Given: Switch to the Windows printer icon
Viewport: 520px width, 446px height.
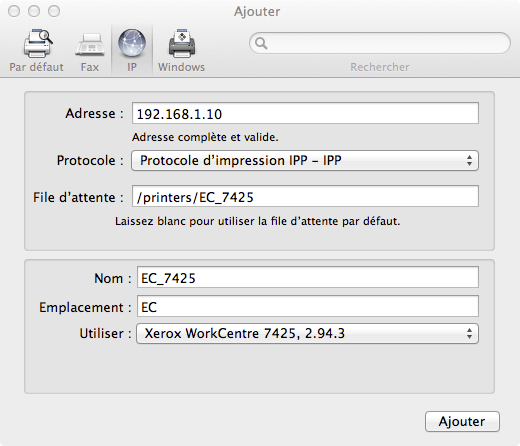Looking at the screenshot, I should click(182, 43).
